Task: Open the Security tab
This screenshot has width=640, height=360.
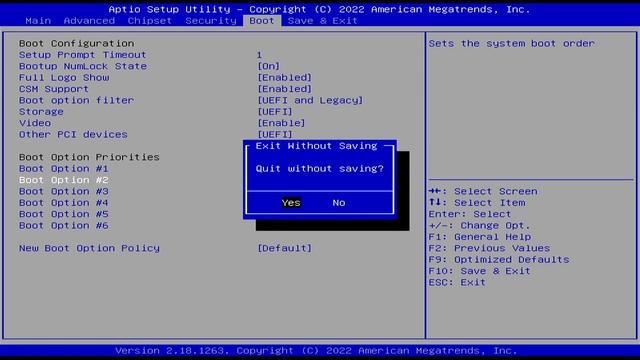Action: pyautogui.click(x=211, y=21)
